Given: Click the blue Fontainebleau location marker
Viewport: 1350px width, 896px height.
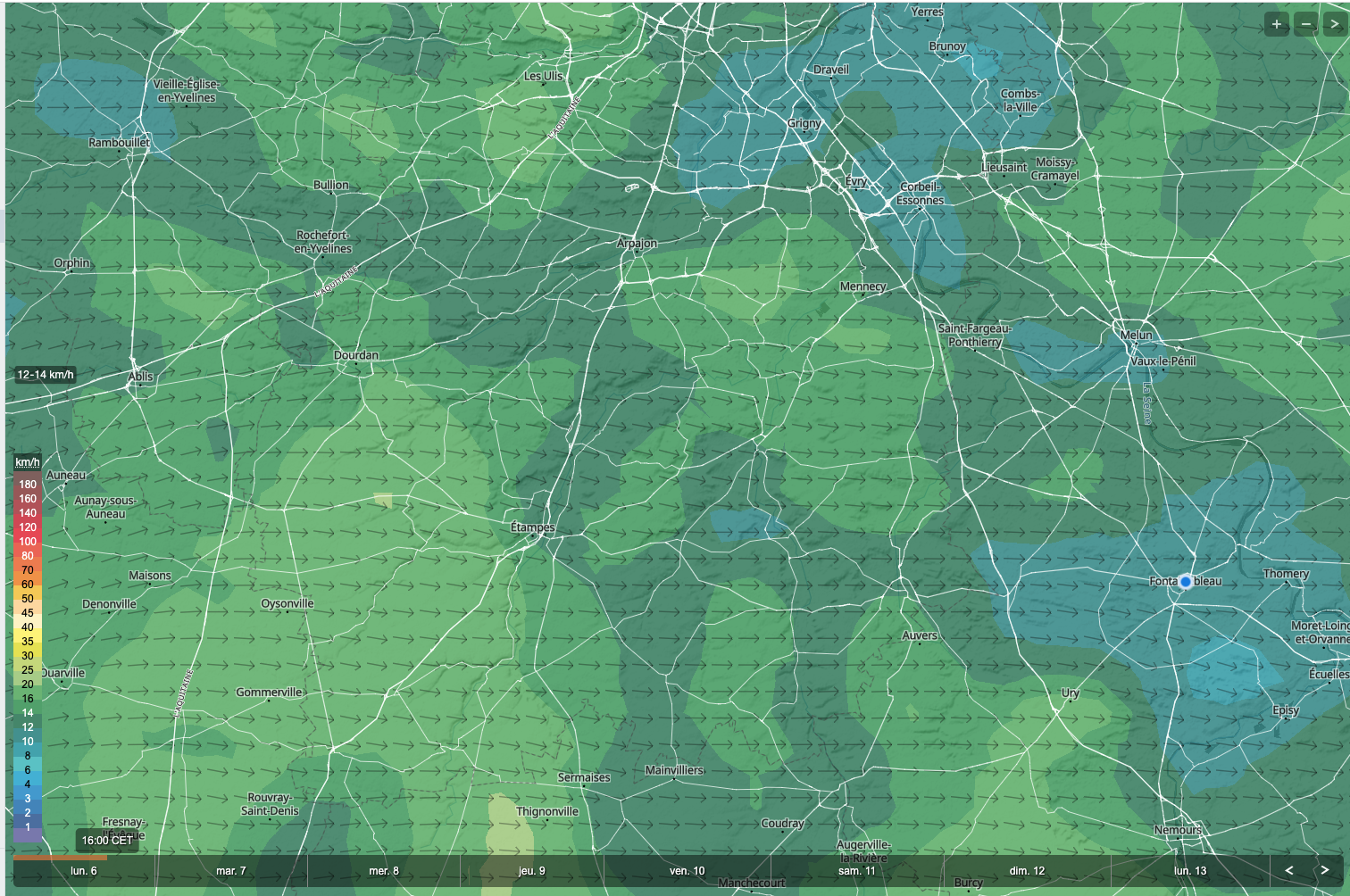Looking at the screenshot, I should point(1186,581).
